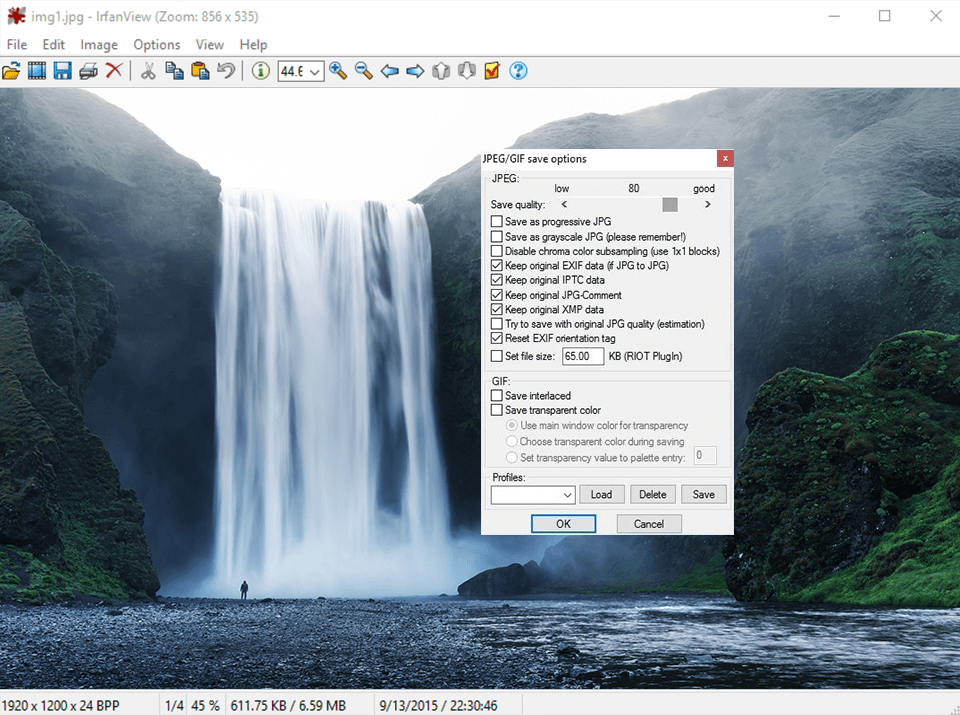The width and height of the screenshot is (960, 715).
Task: Enable Save as progressive JPG checkbox
Action: pos(497,222)
